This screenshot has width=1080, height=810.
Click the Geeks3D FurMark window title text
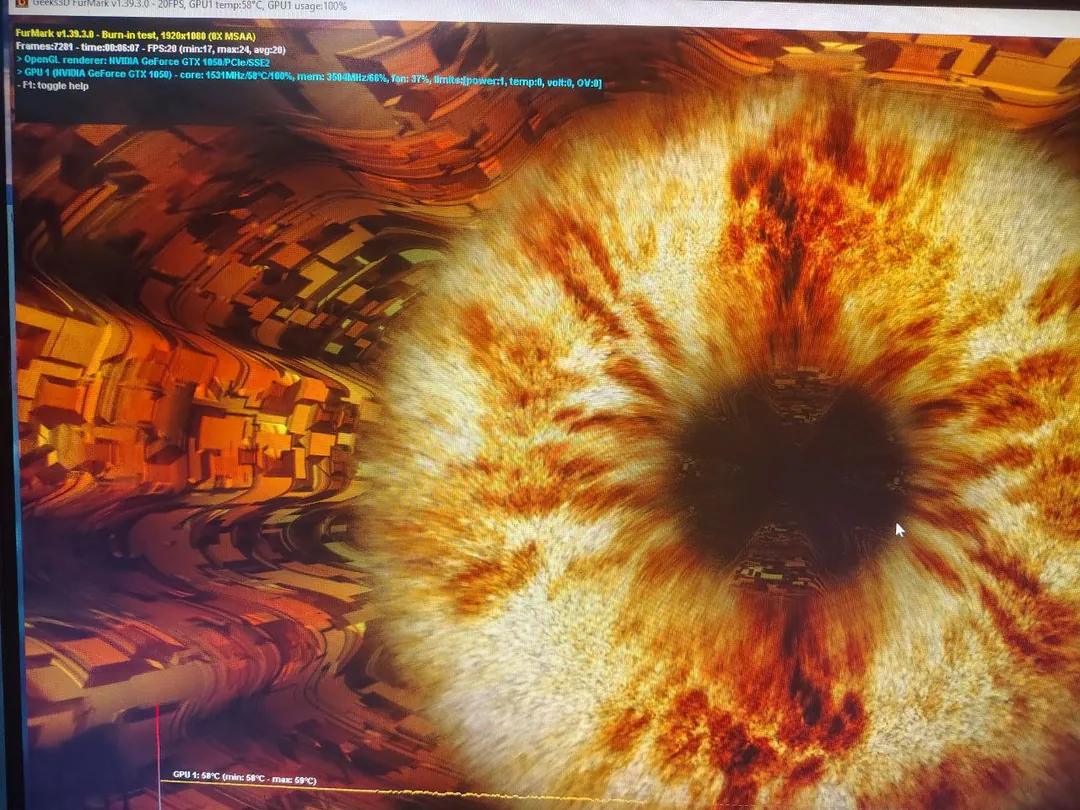point(189,6)
